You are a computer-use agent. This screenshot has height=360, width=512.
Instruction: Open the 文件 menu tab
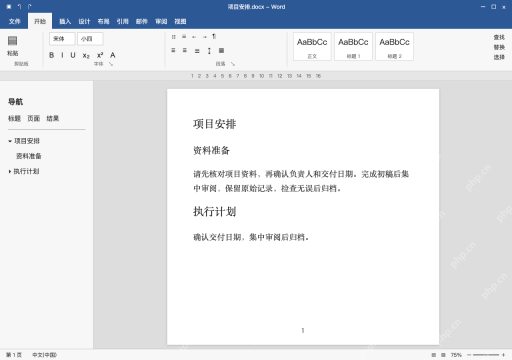[x=15, y=21]
